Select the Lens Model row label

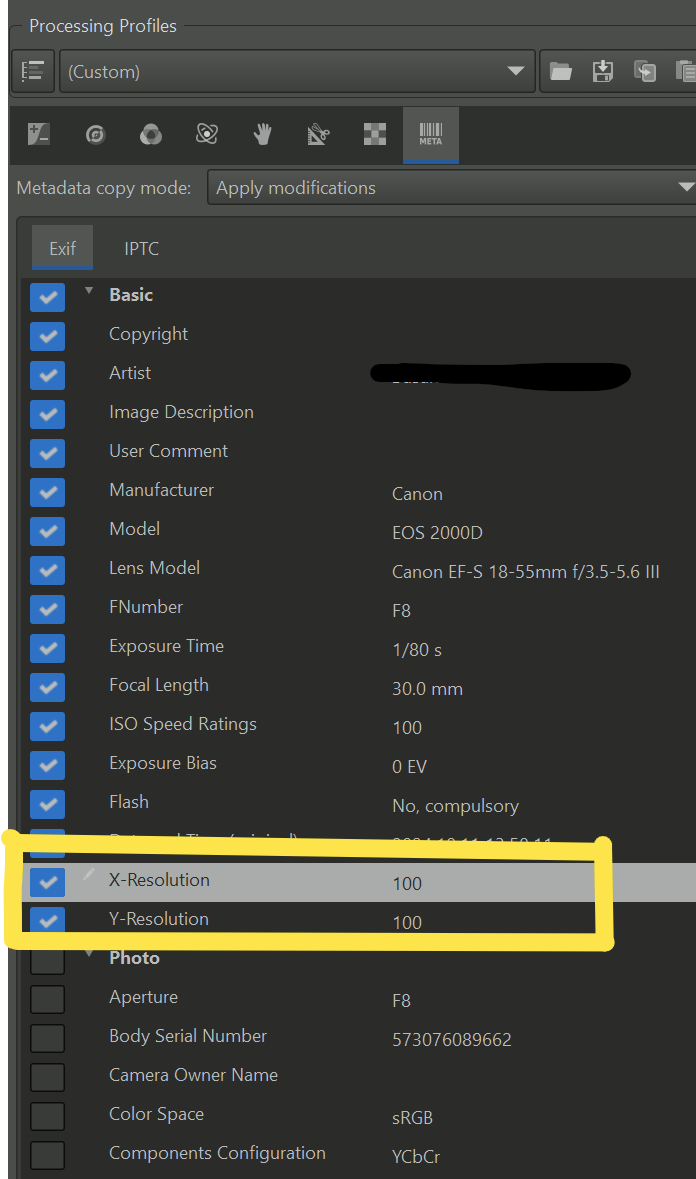(x=154, y=568)
